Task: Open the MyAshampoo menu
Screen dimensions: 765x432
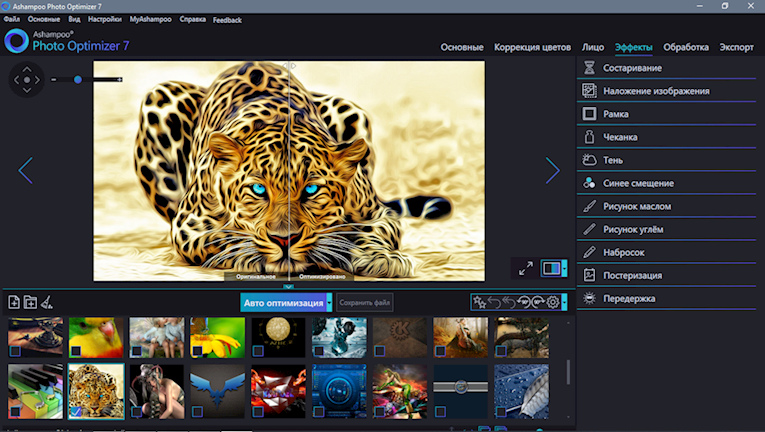Action: tap(150, 20)
